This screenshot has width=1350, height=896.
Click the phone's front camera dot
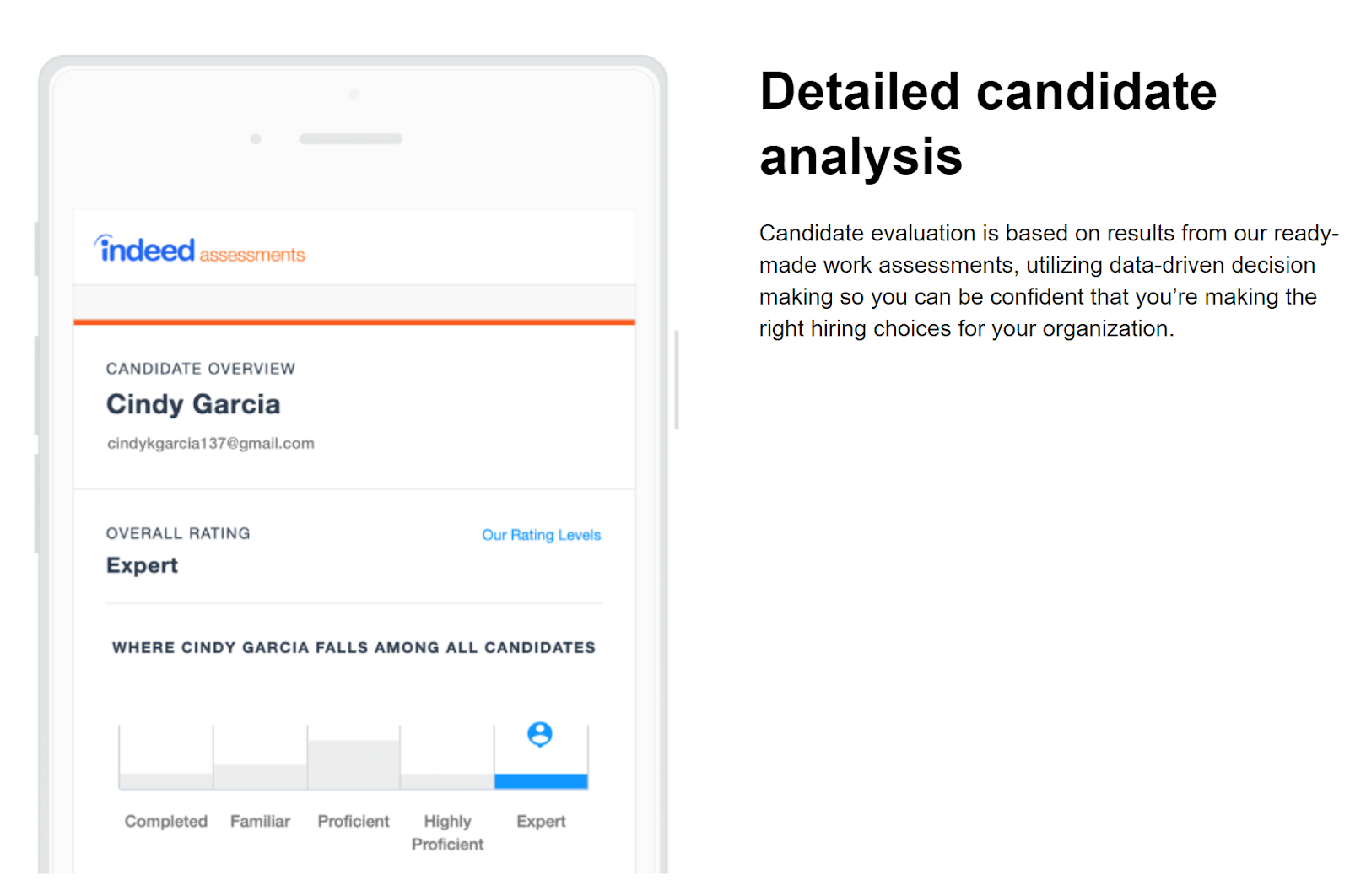(256, 138)
